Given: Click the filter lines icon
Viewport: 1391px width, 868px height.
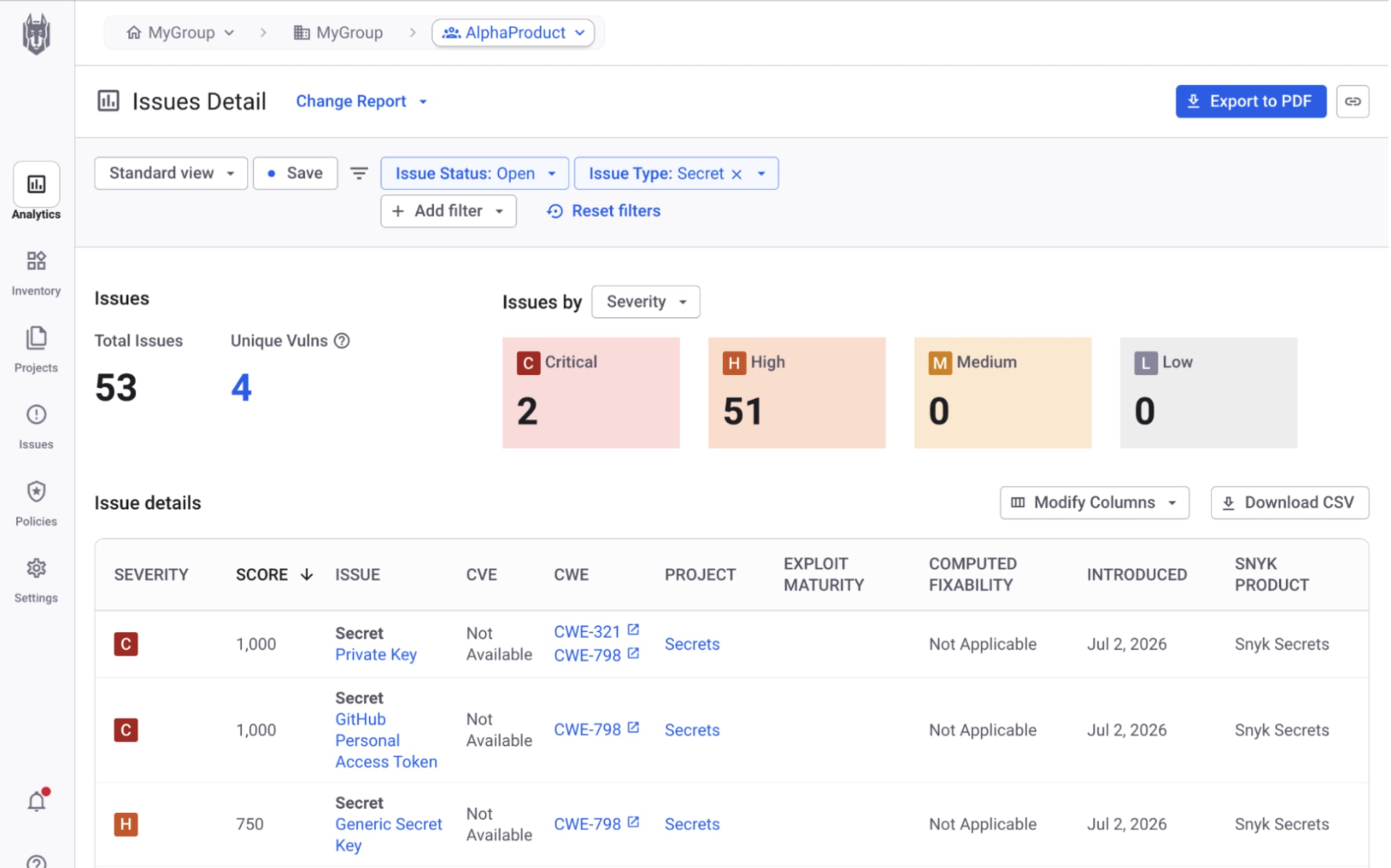Looking at the screenshot, I should click(x=359, y=173).
